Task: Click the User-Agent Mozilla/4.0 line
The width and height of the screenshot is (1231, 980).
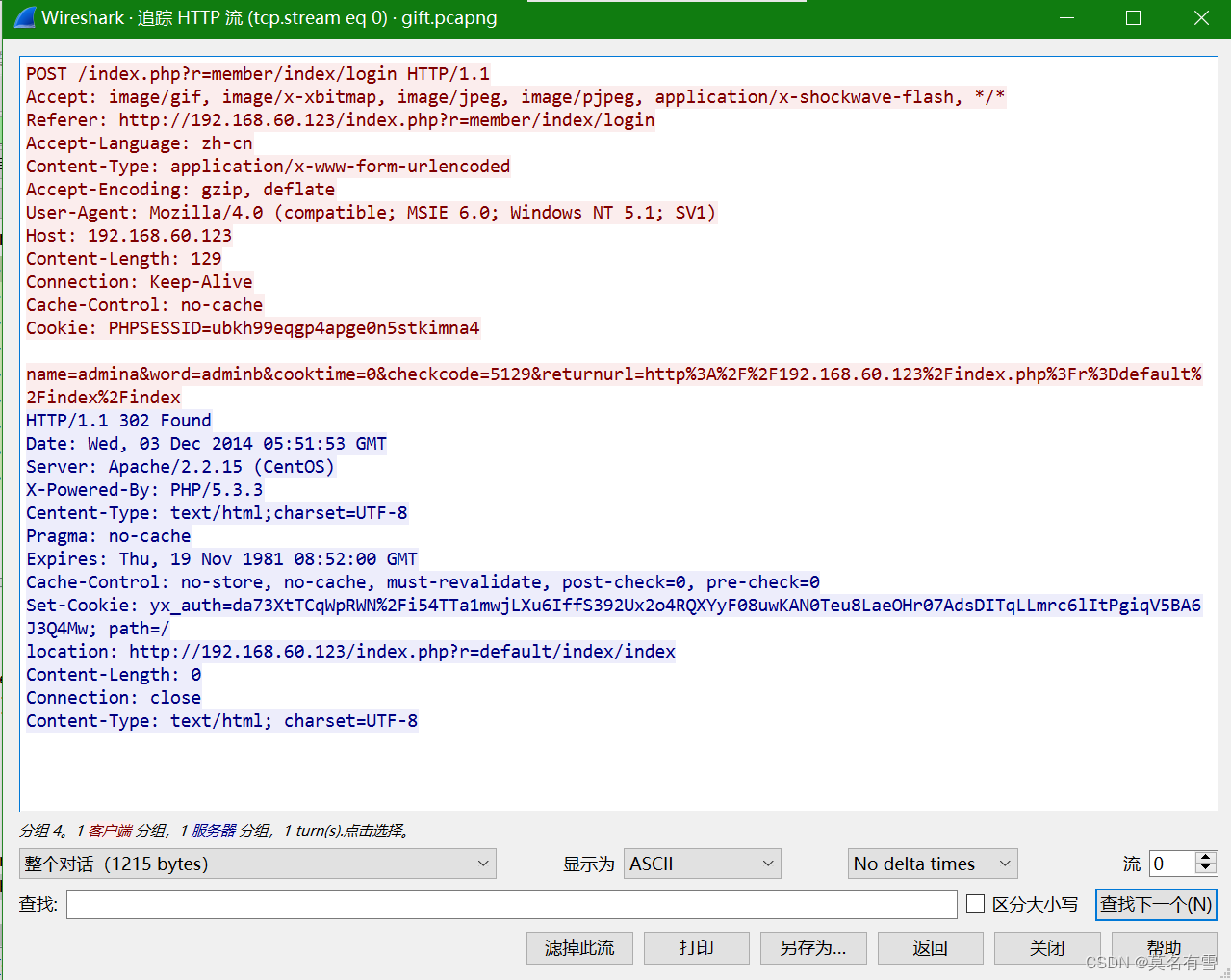Action: click(371, 213)
